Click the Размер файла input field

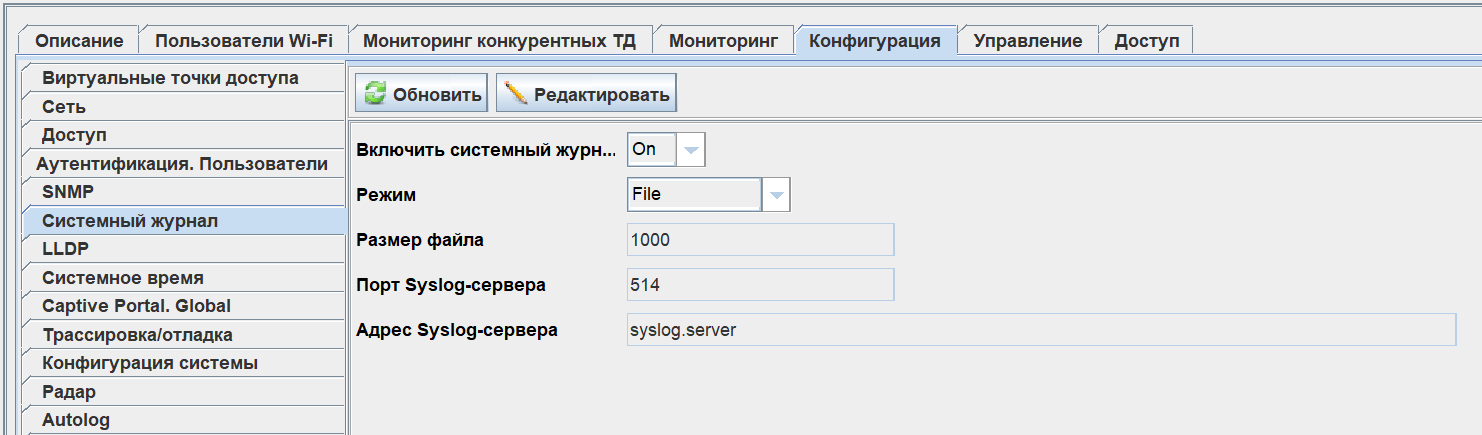coord(759,240)
